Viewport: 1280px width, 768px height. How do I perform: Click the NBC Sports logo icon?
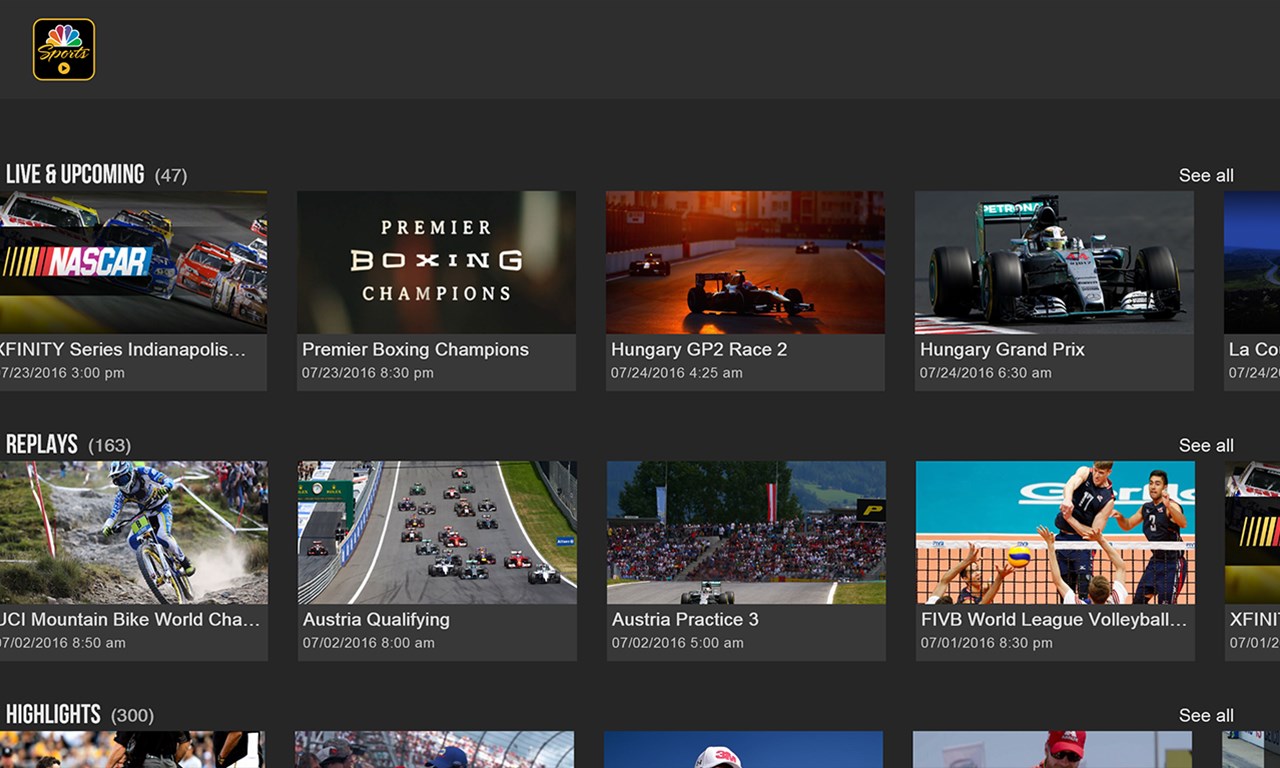pos(62,49)
